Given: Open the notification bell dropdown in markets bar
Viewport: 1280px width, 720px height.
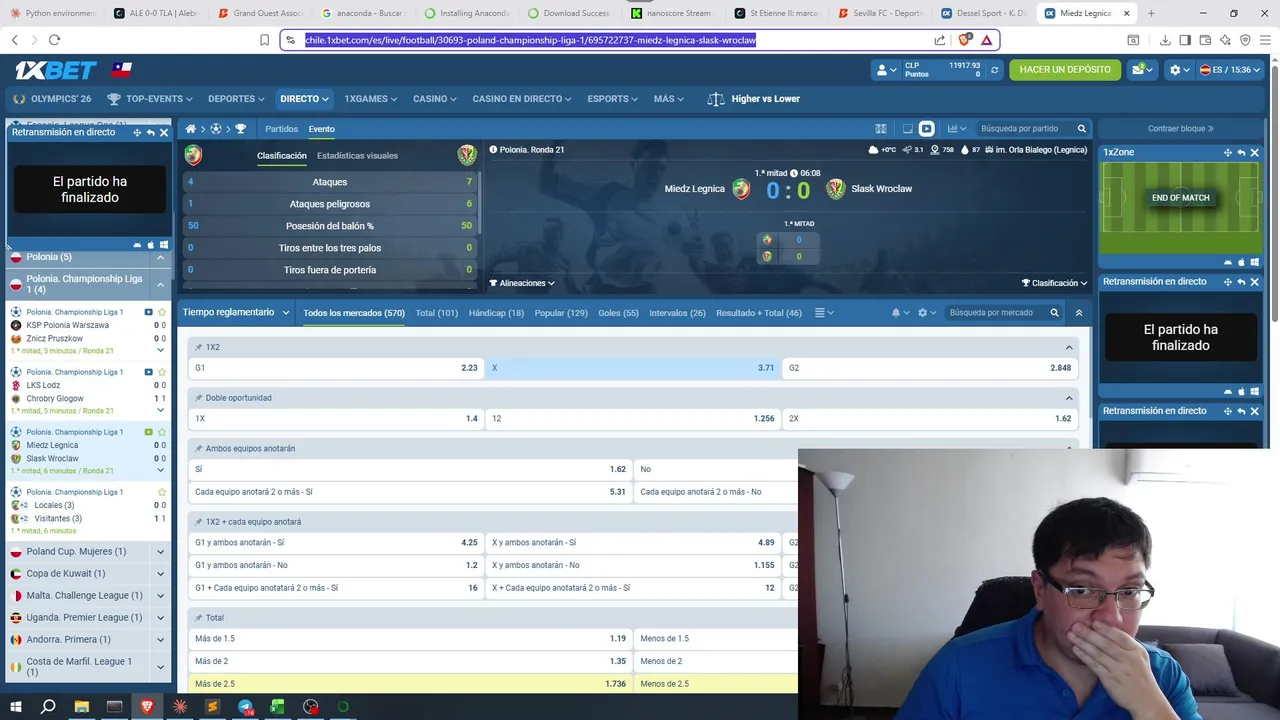Looking at the screenshot, I should [x=900, y=313].
